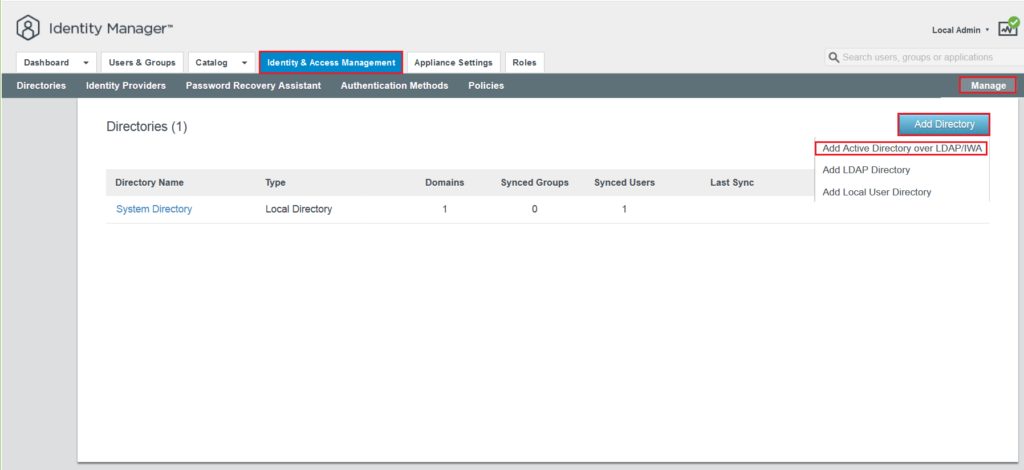Open the System Directory link

tap(154, 209)
